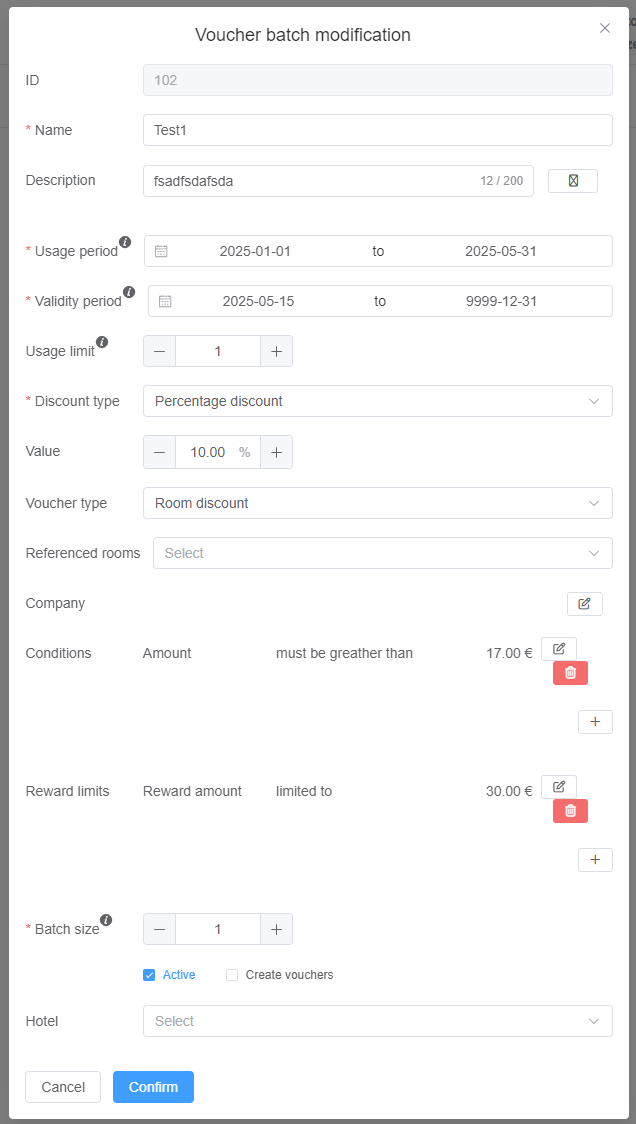
Task: Edit the Reward amount limit
Action: point(559,787)
